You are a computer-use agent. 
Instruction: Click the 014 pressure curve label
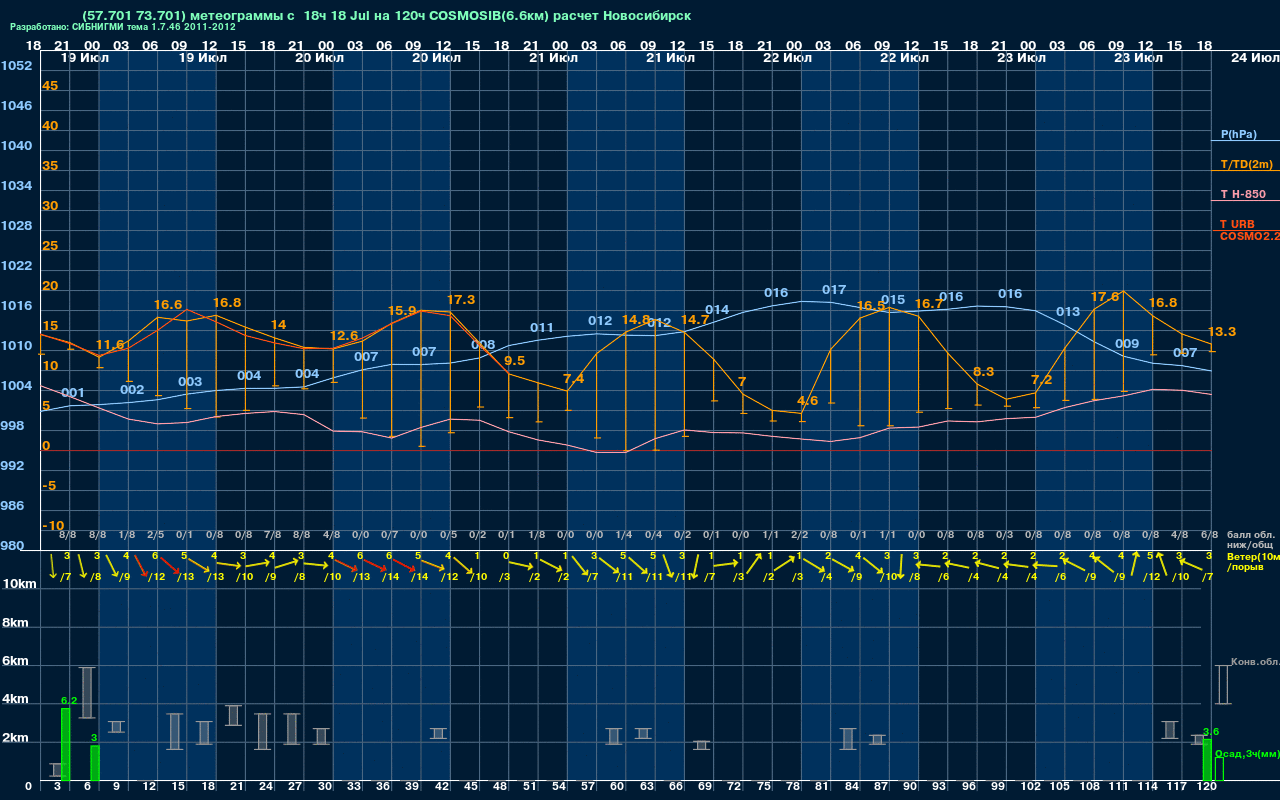717,310
